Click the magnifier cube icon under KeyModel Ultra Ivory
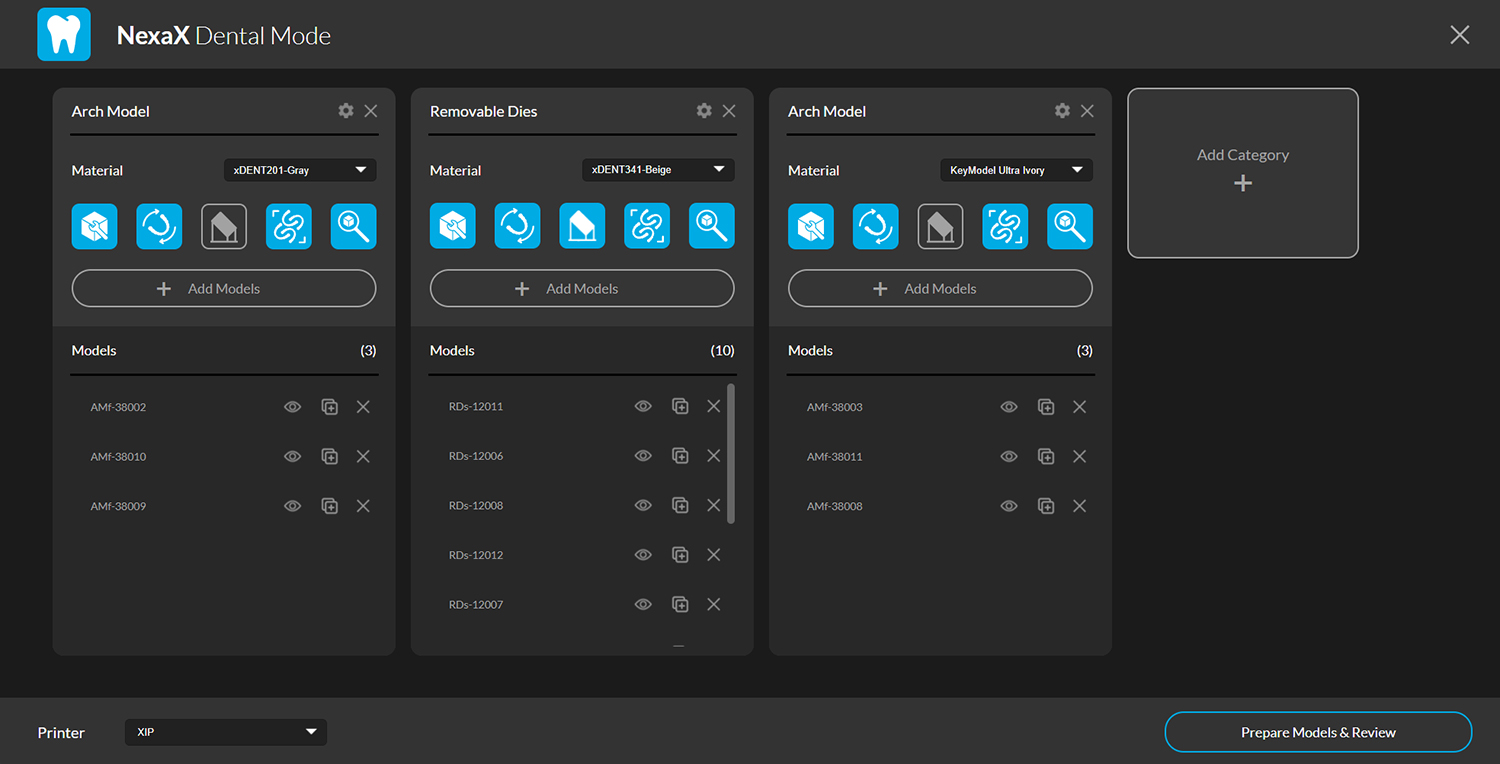Viewport: 1500px width, 764px height. pyautogui.click(x=1070, y=226)
